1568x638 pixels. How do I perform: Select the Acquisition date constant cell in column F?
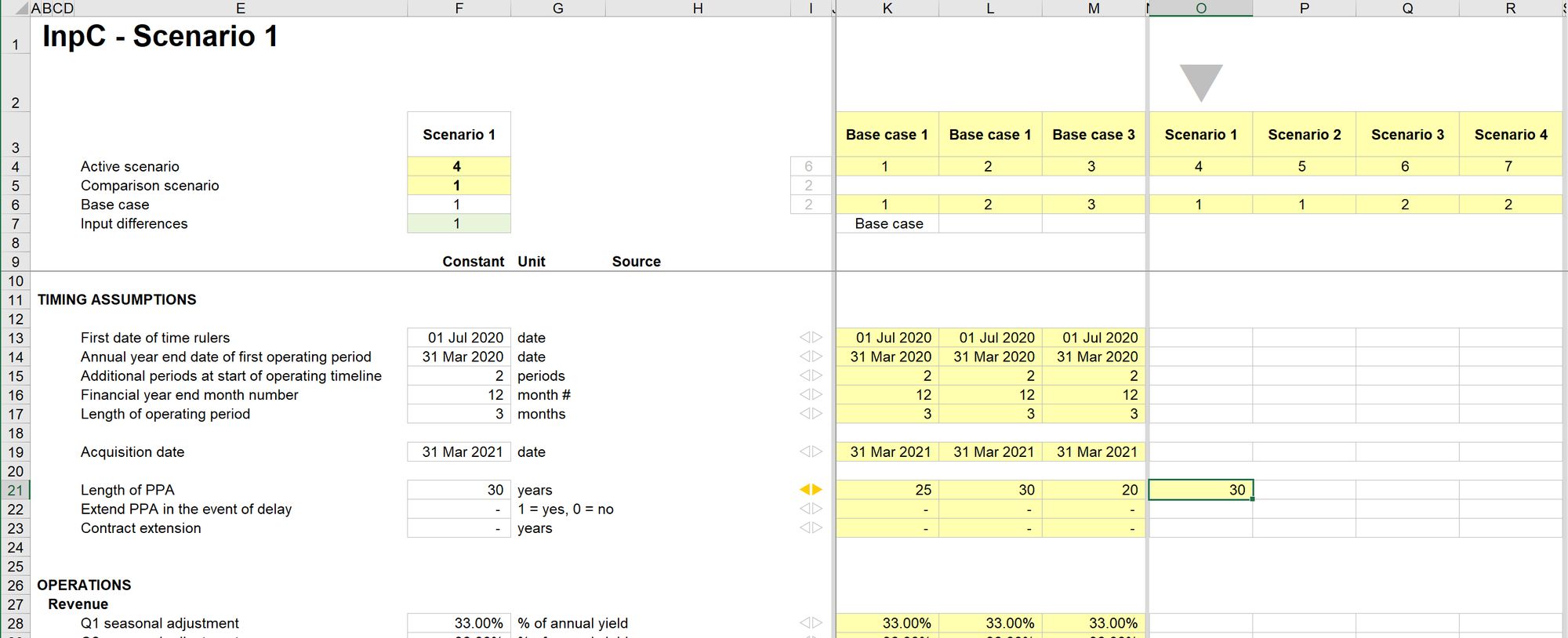coord(459,452)
